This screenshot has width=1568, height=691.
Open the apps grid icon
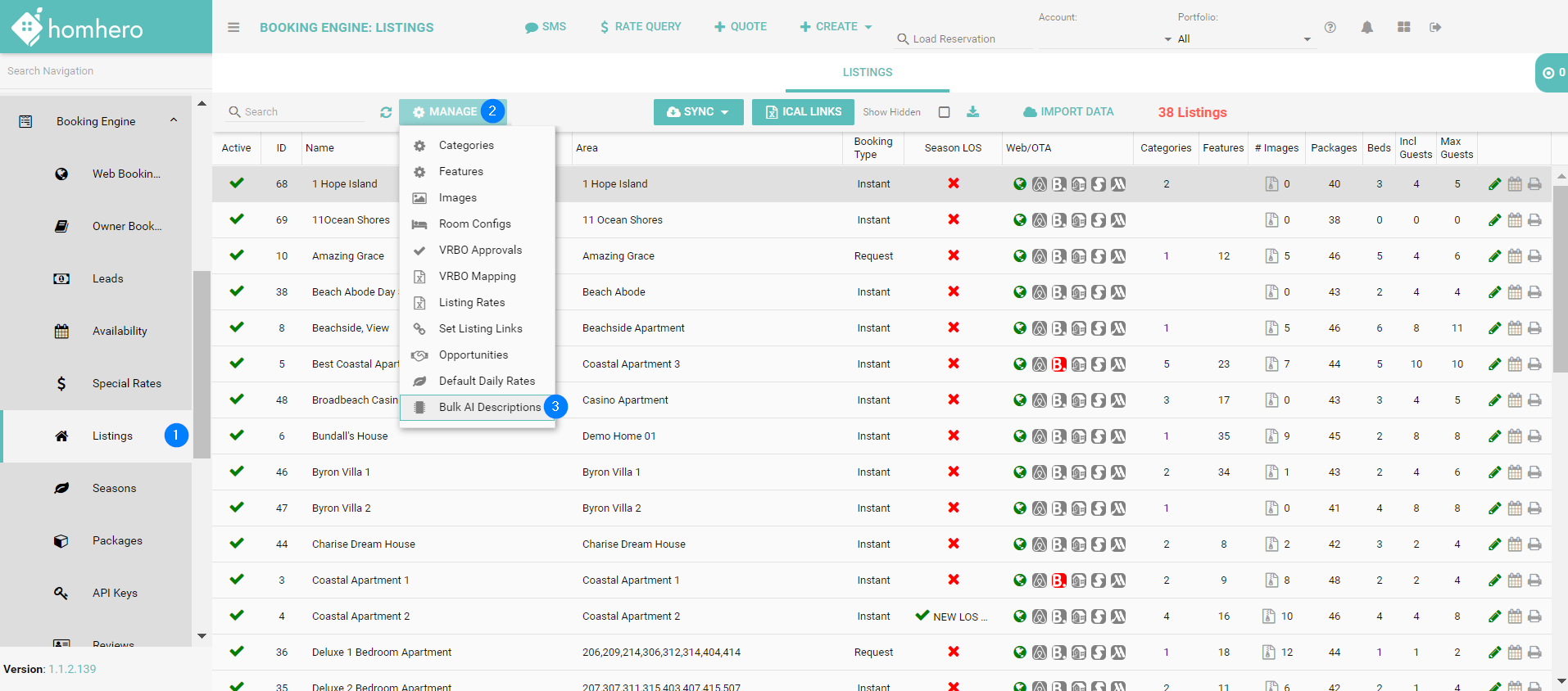1404,27
